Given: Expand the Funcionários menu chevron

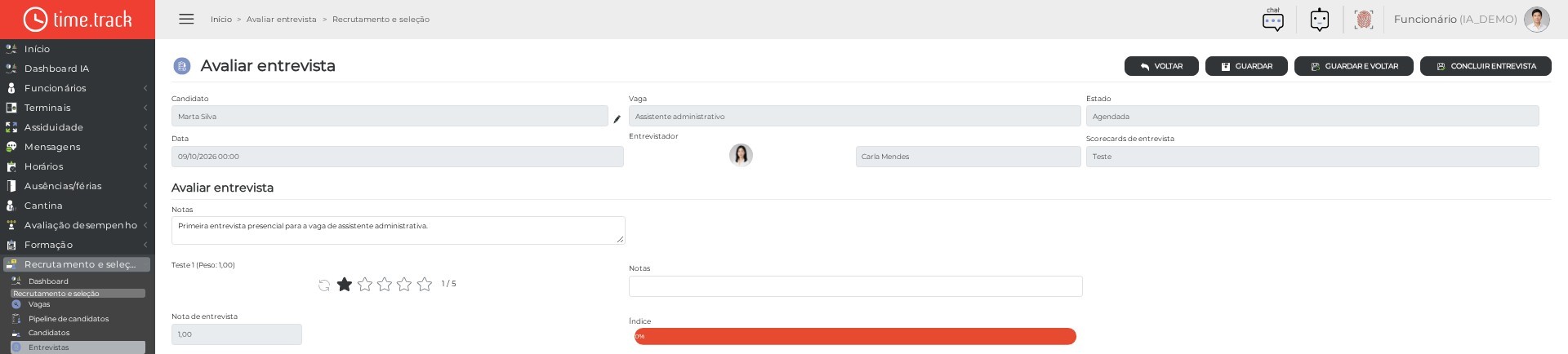Looking at the screenshot, I should coord(145,88).
